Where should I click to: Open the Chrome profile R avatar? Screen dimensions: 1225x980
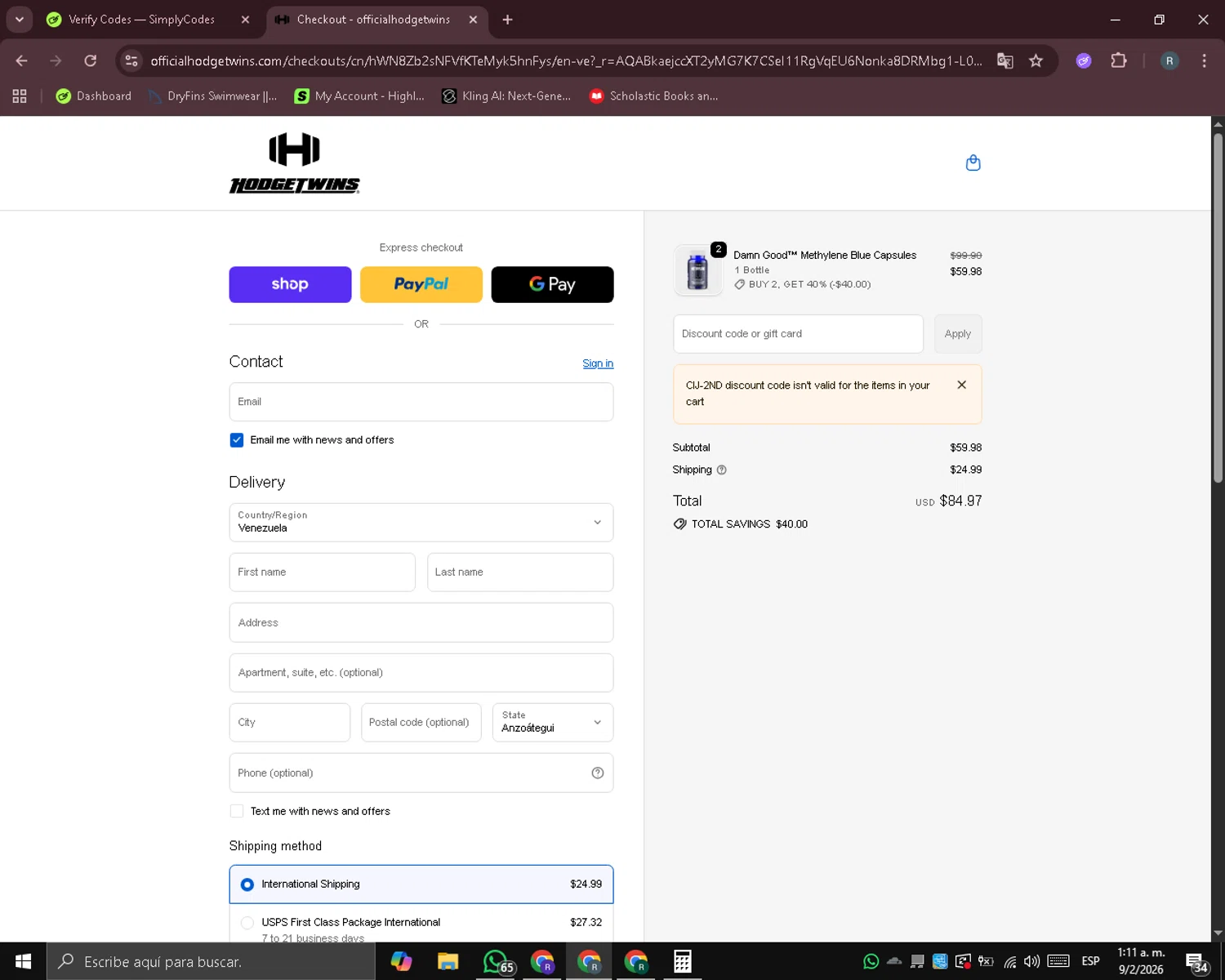(1169, 60)
